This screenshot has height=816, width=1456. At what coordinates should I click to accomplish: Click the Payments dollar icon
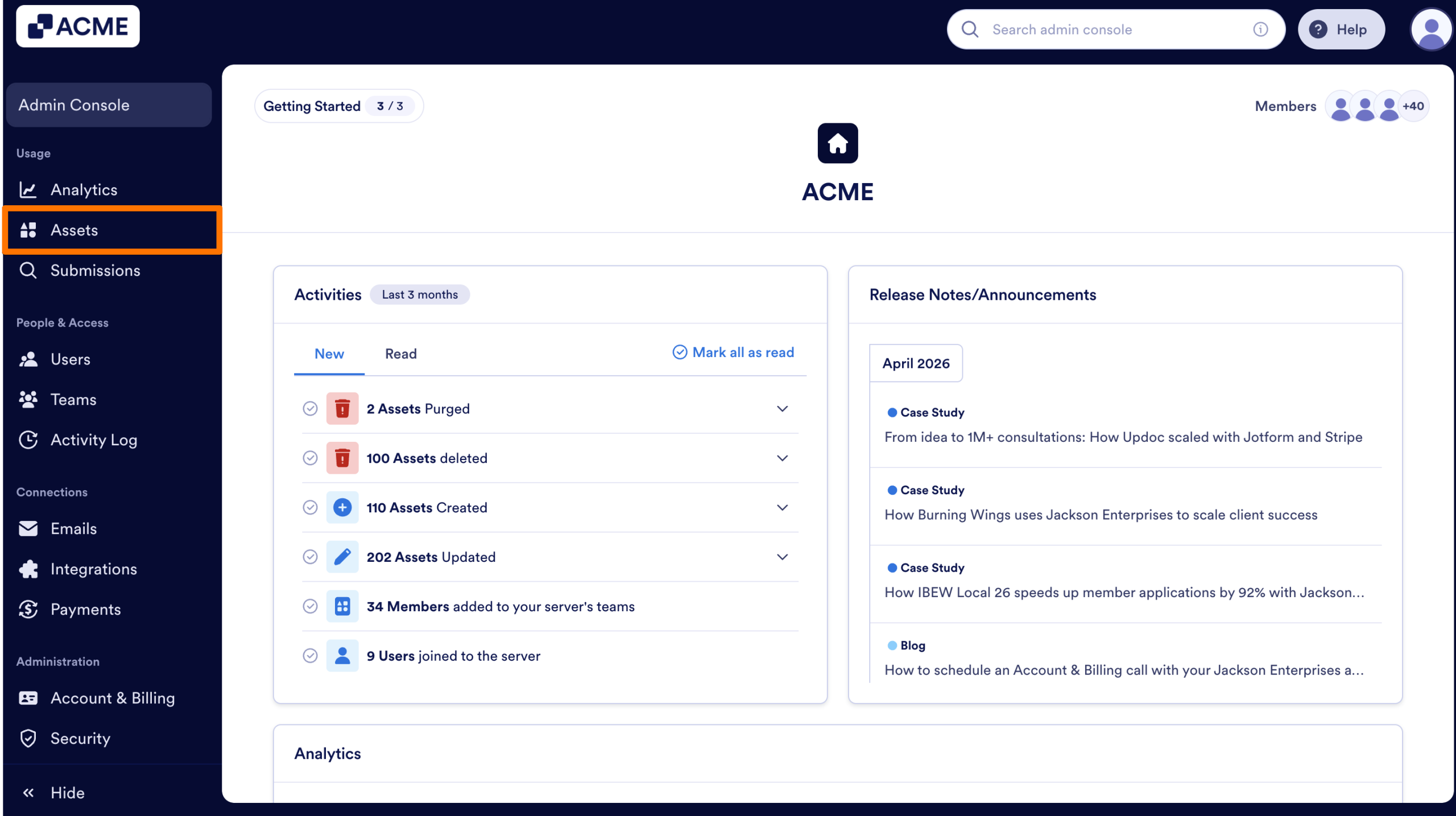coord(28,610)
